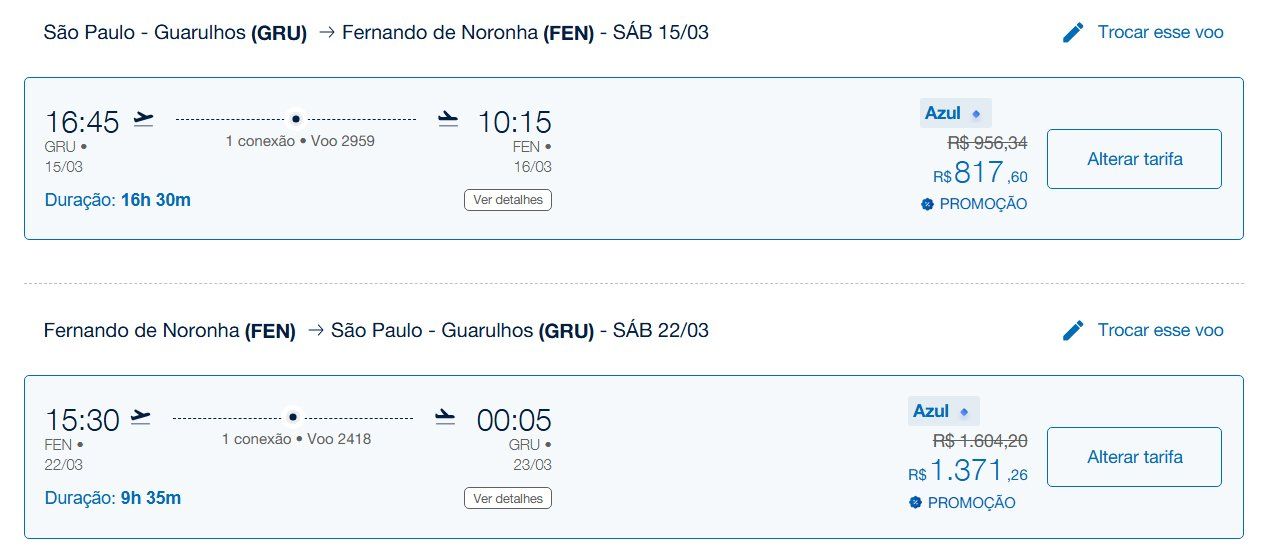1272x556 pixels.
Task: Click the promotion badge icon under R$ 1.371,26
Action: (914, 503)
